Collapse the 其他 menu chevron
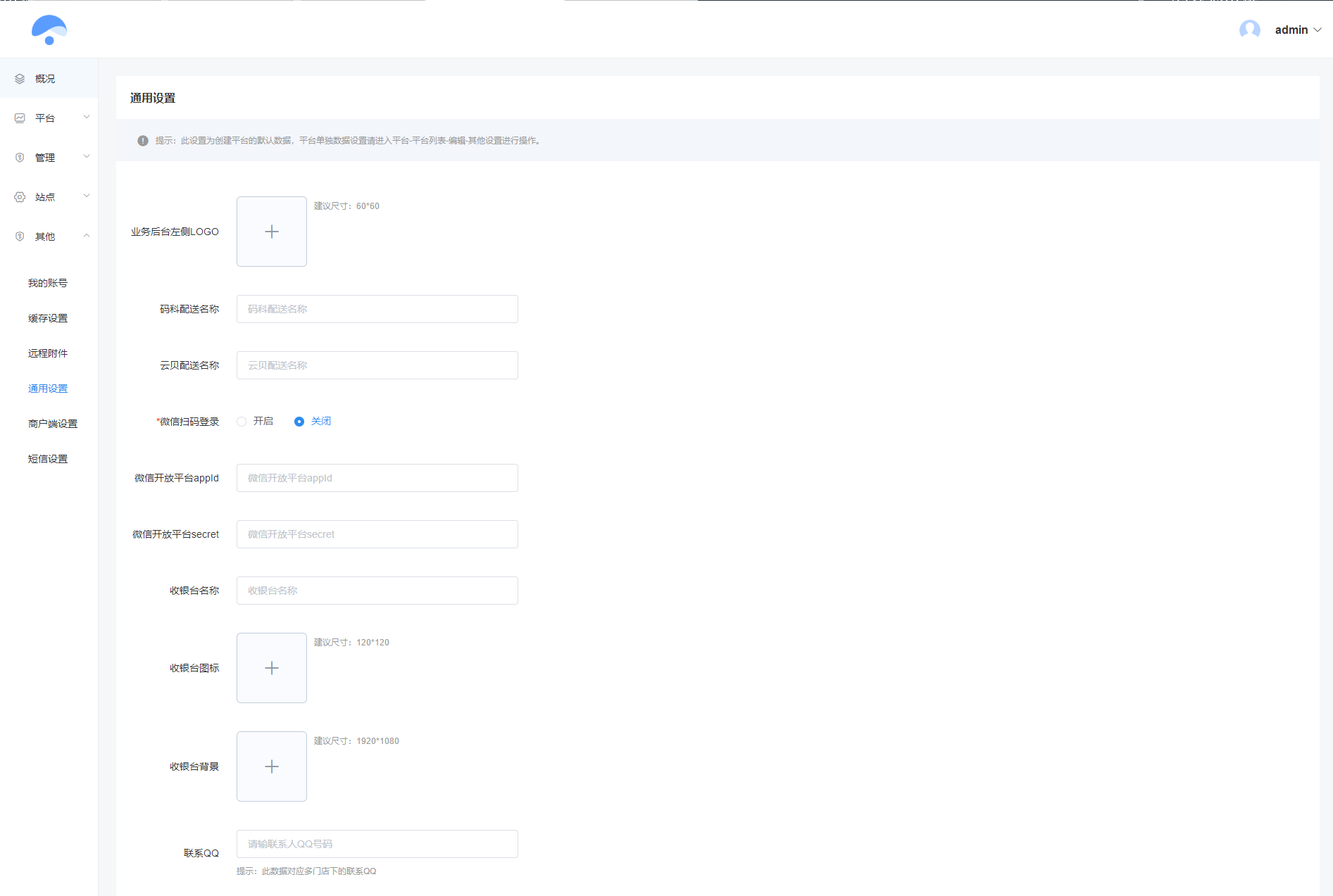The width and height of the screenshot is (1333, 896). [87, 236]
